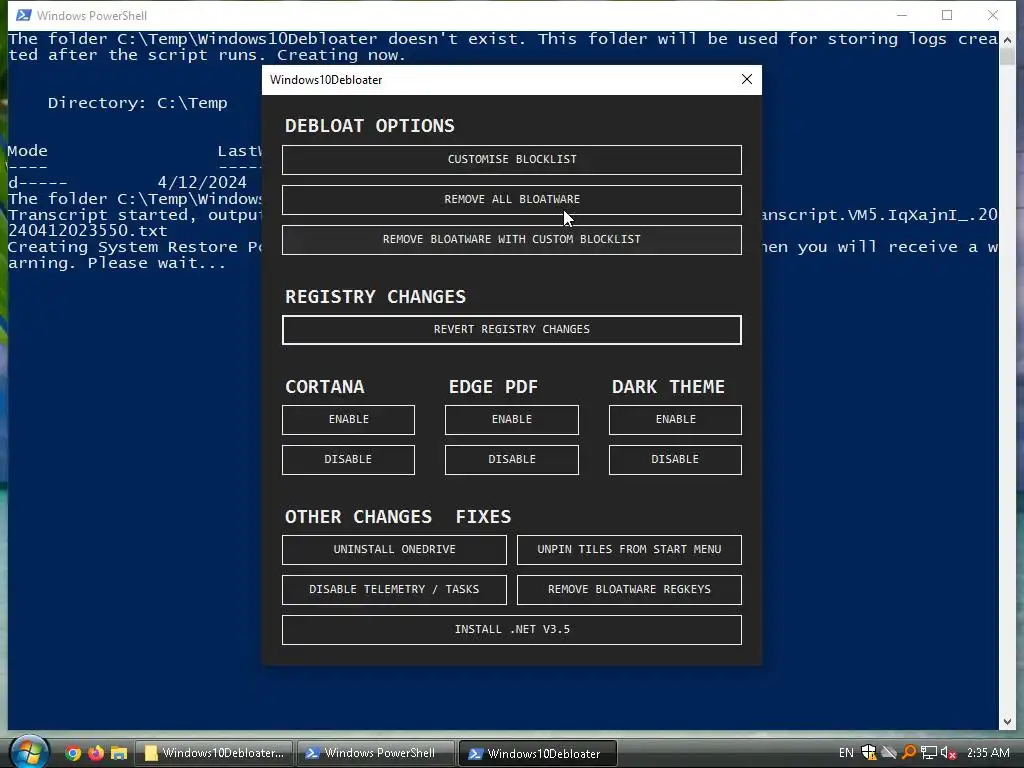Enable Edge PDF
Viewport: 1024px width, 768px height.
tap(511, 419)
